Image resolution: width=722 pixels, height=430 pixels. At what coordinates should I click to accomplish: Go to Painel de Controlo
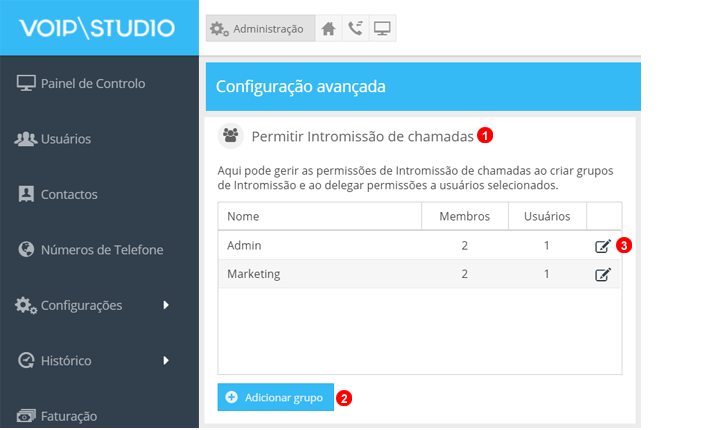(92, 83)
